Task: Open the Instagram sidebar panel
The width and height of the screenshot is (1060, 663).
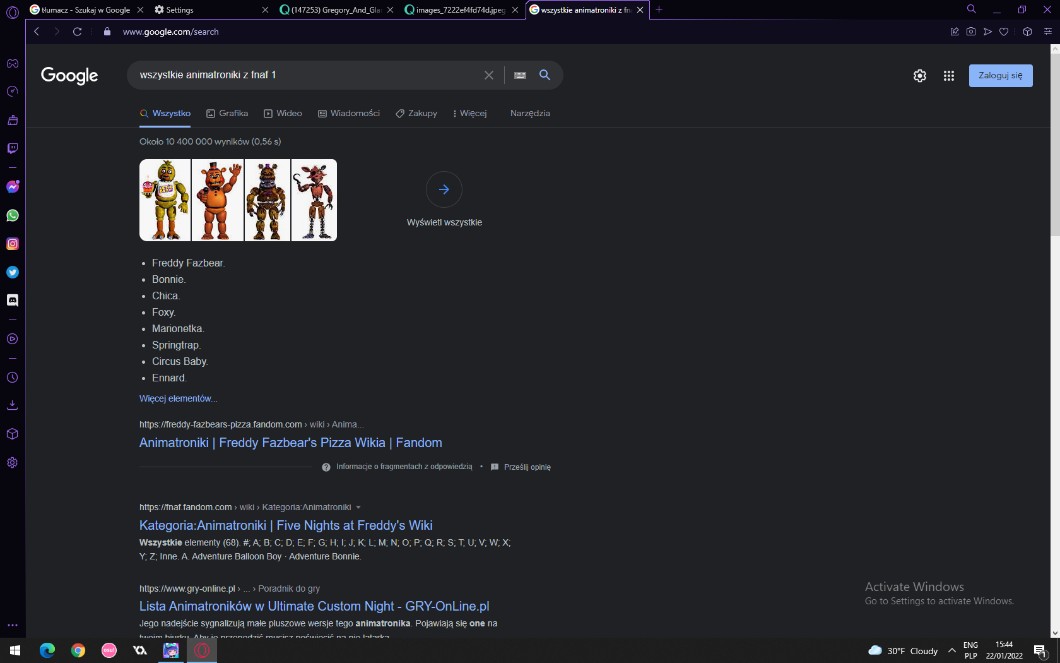Action: click(x=12, y=243)
